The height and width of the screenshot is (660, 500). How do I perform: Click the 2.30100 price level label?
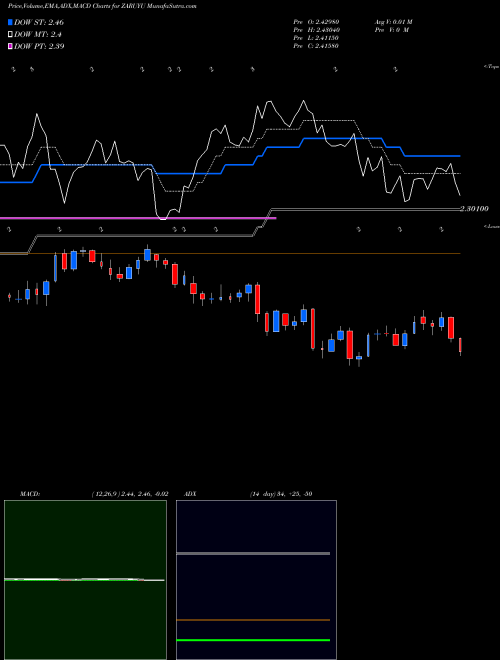point(474,209)
